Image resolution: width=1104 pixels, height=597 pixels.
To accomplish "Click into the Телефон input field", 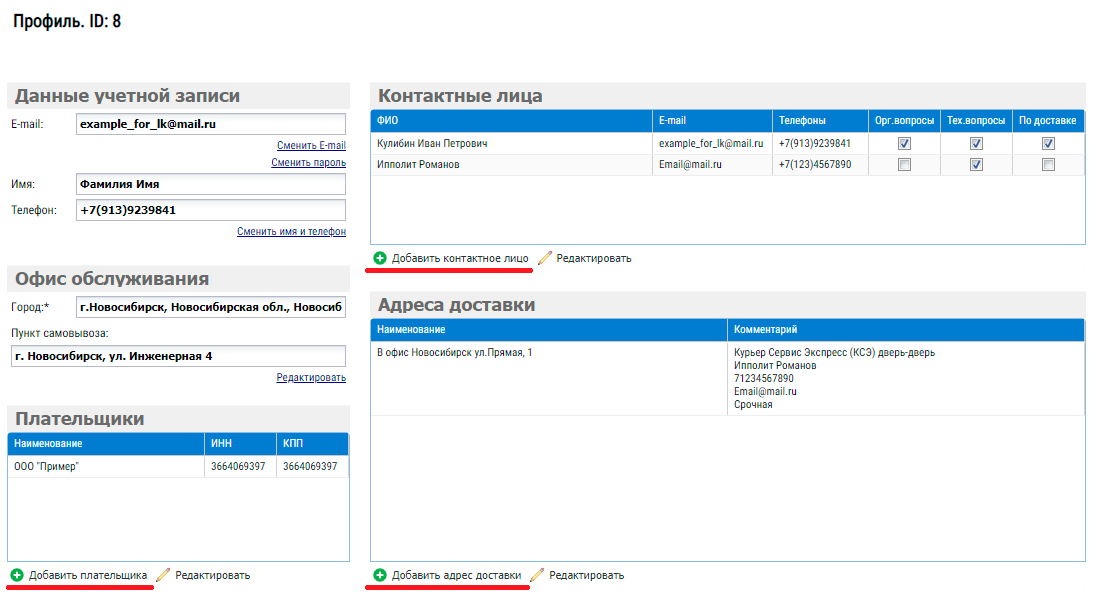I will coord(210,210).
